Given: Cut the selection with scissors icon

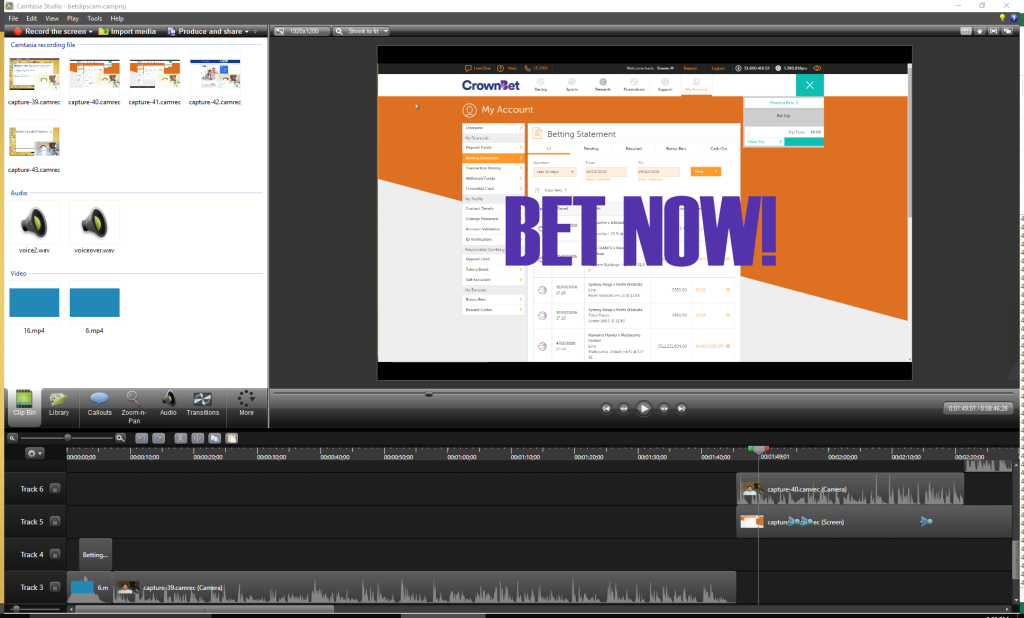Looking at the screenshot, I should click(180, 438).
